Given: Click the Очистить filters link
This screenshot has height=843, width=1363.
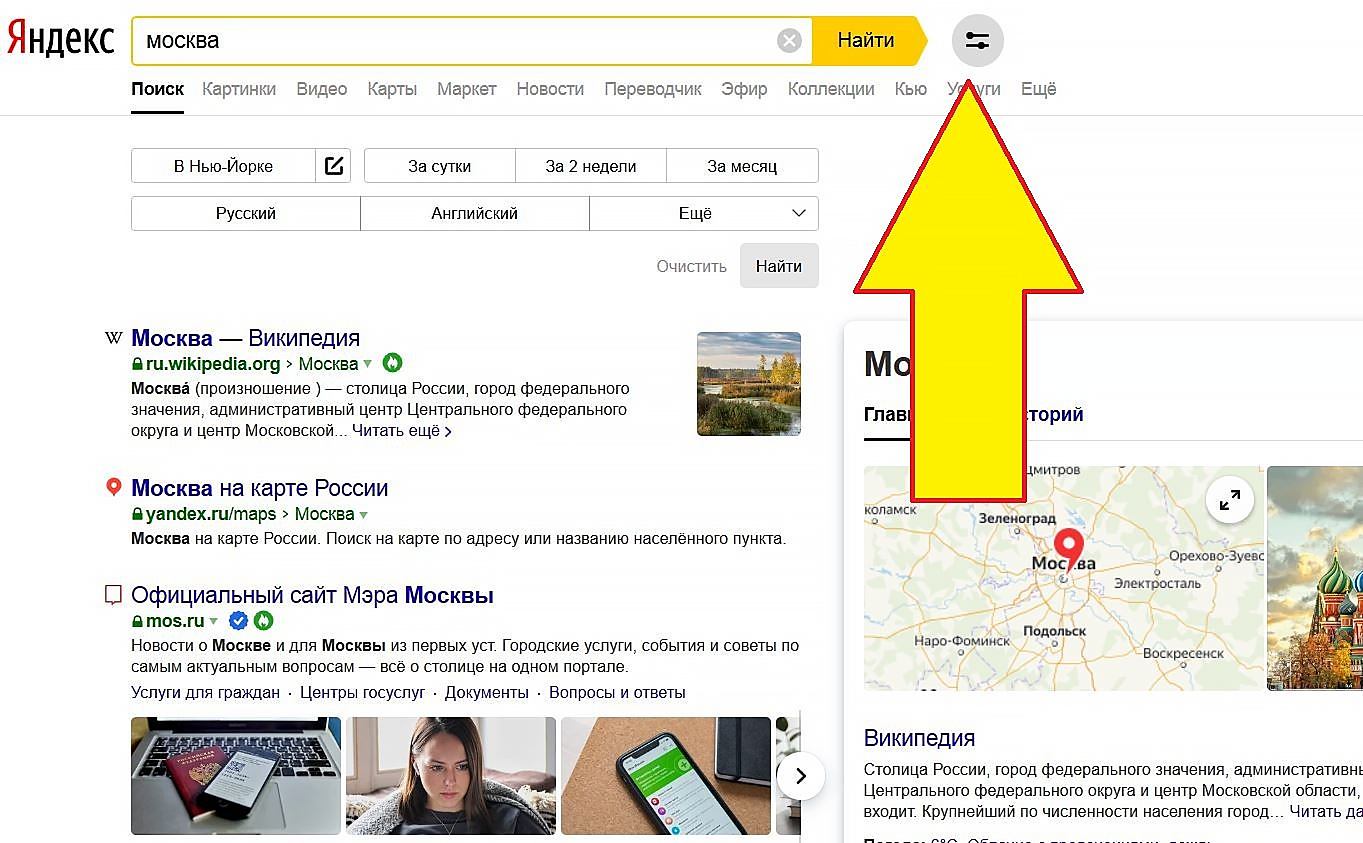Looking at the screenshot, I should (x=691, y=266).
